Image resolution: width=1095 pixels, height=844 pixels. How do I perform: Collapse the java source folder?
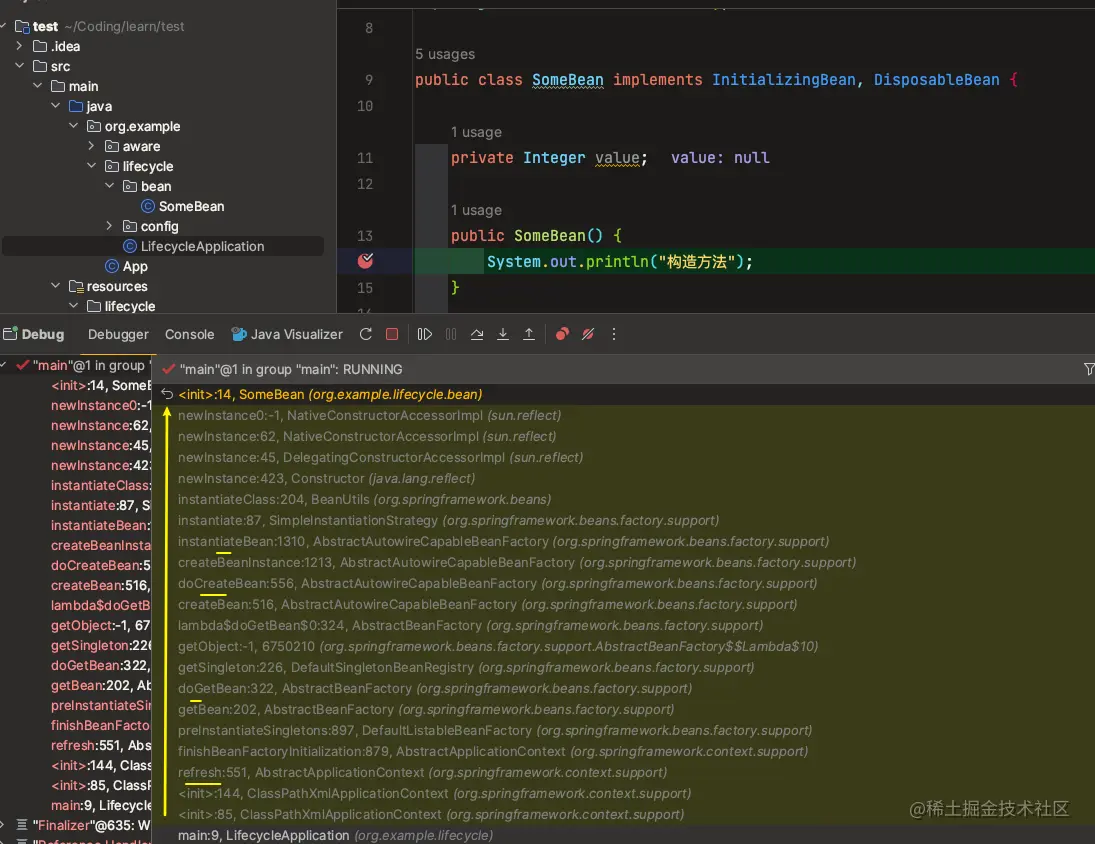[56, 106]
